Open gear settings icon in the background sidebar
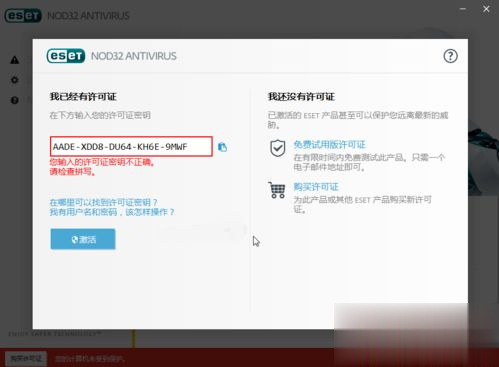Screen dimensions: 499x367 tap(14, 80)
